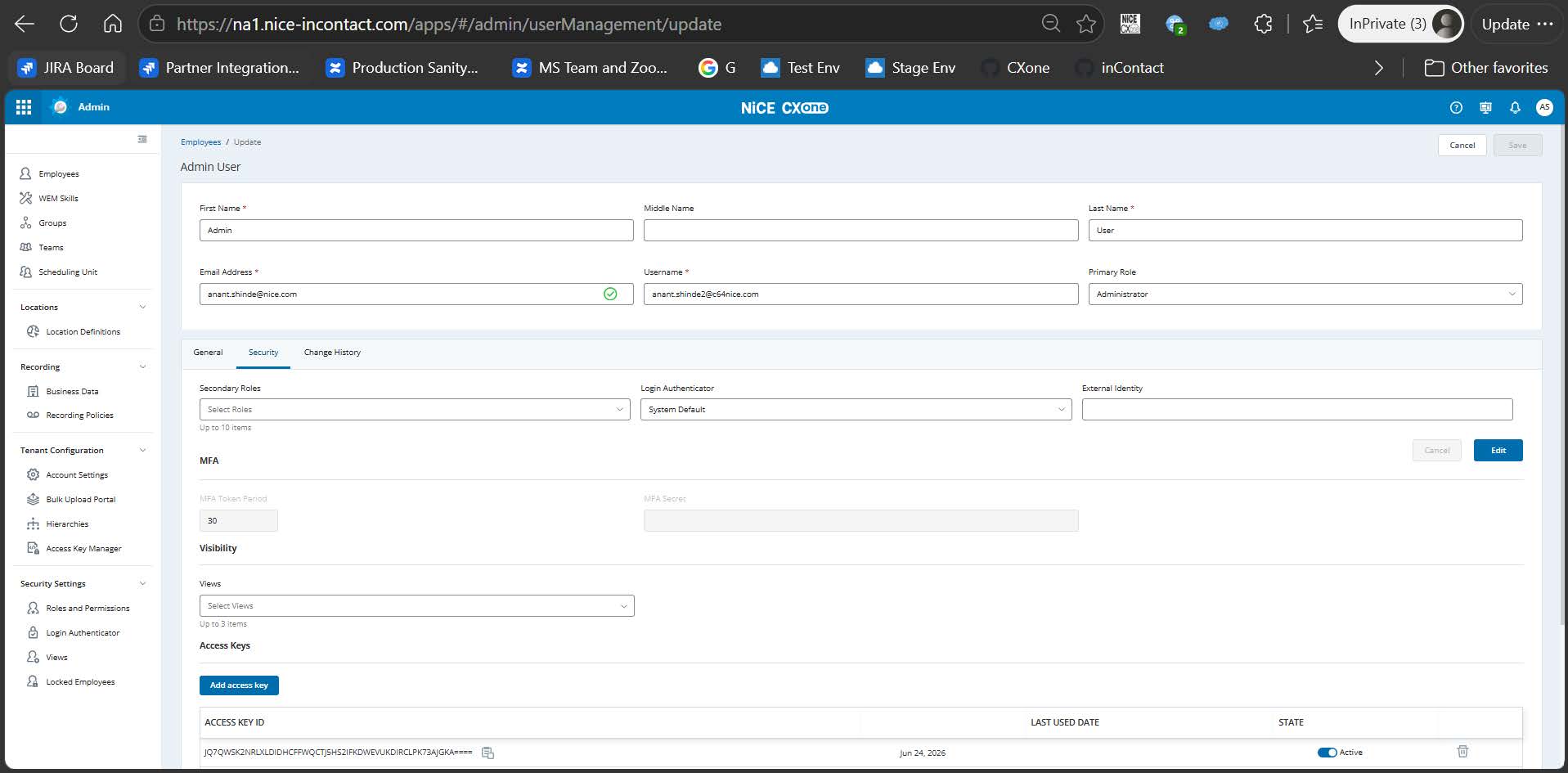1568x773 pixels.
Task: Click the Add access key button
Action: click(x=239, y=685)
